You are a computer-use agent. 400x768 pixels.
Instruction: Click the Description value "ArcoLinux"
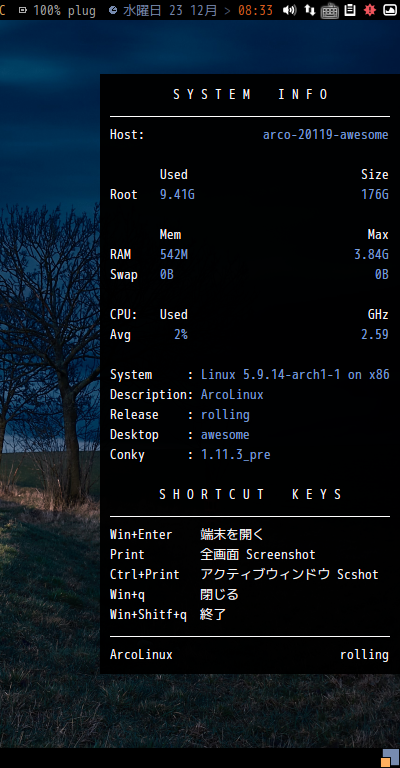tap(232, 395)
